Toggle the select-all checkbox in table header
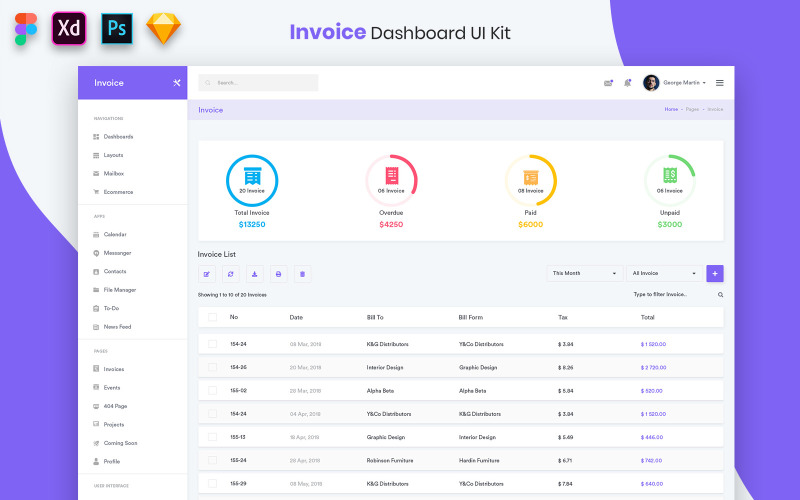This screenshot has width=800, height=500. coord(212,317)
